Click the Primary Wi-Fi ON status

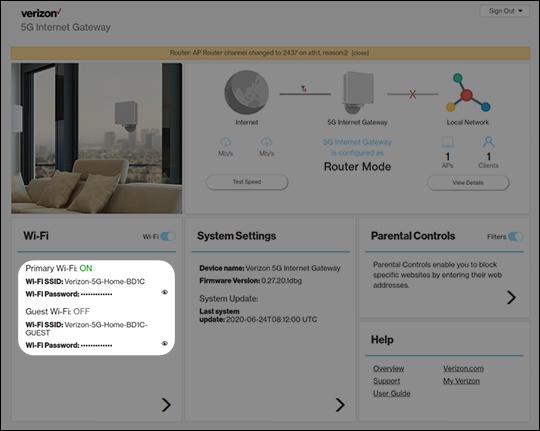86,268
